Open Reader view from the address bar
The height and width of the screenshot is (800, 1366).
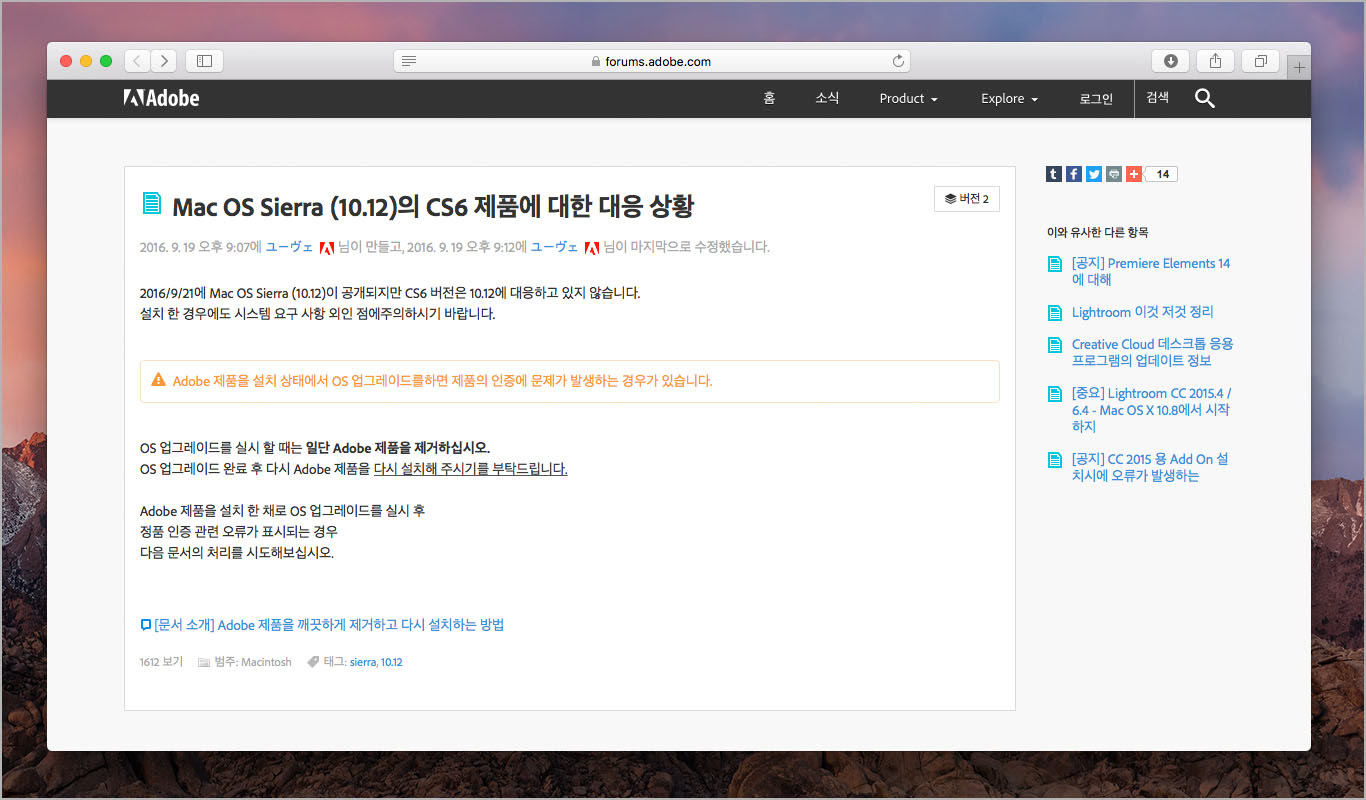(408, 61)
